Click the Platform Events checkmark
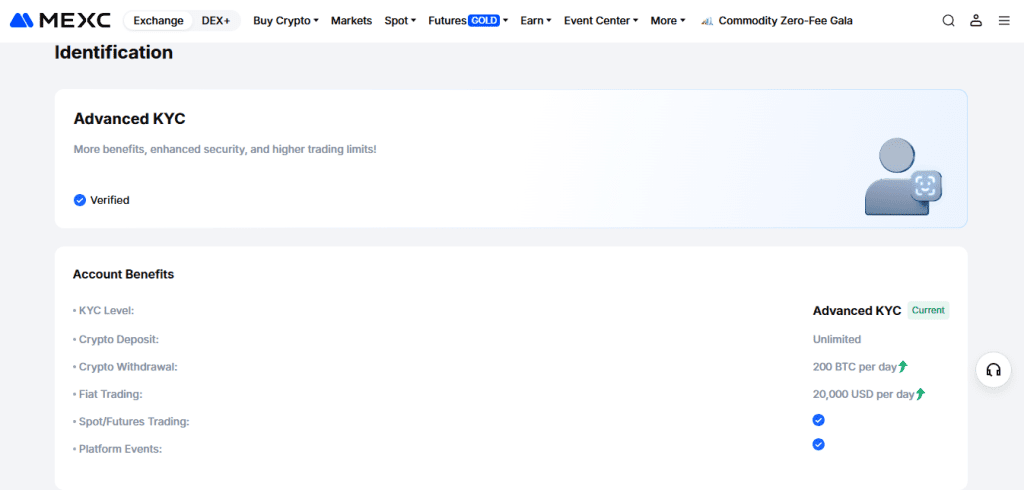 point(818,444)
